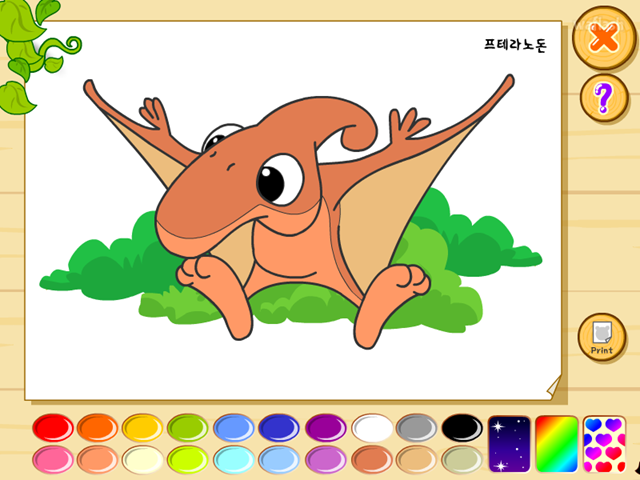Viewport: 640px width, 480px height.
Task: Choose the dark purple paint swatch
Action: 326,428
